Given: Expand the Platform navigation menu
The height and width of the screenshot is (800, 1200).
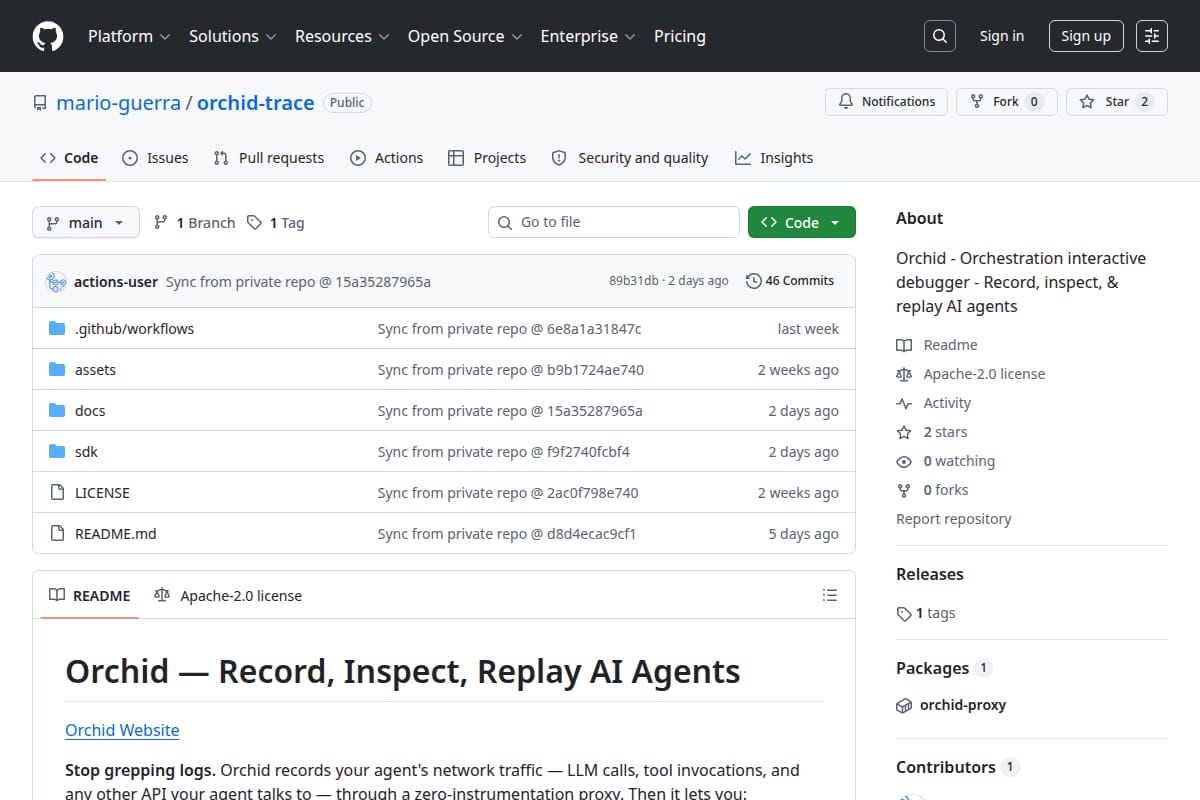Looking at the screenshot, I should pyautogui.click(x=129, y=36).
